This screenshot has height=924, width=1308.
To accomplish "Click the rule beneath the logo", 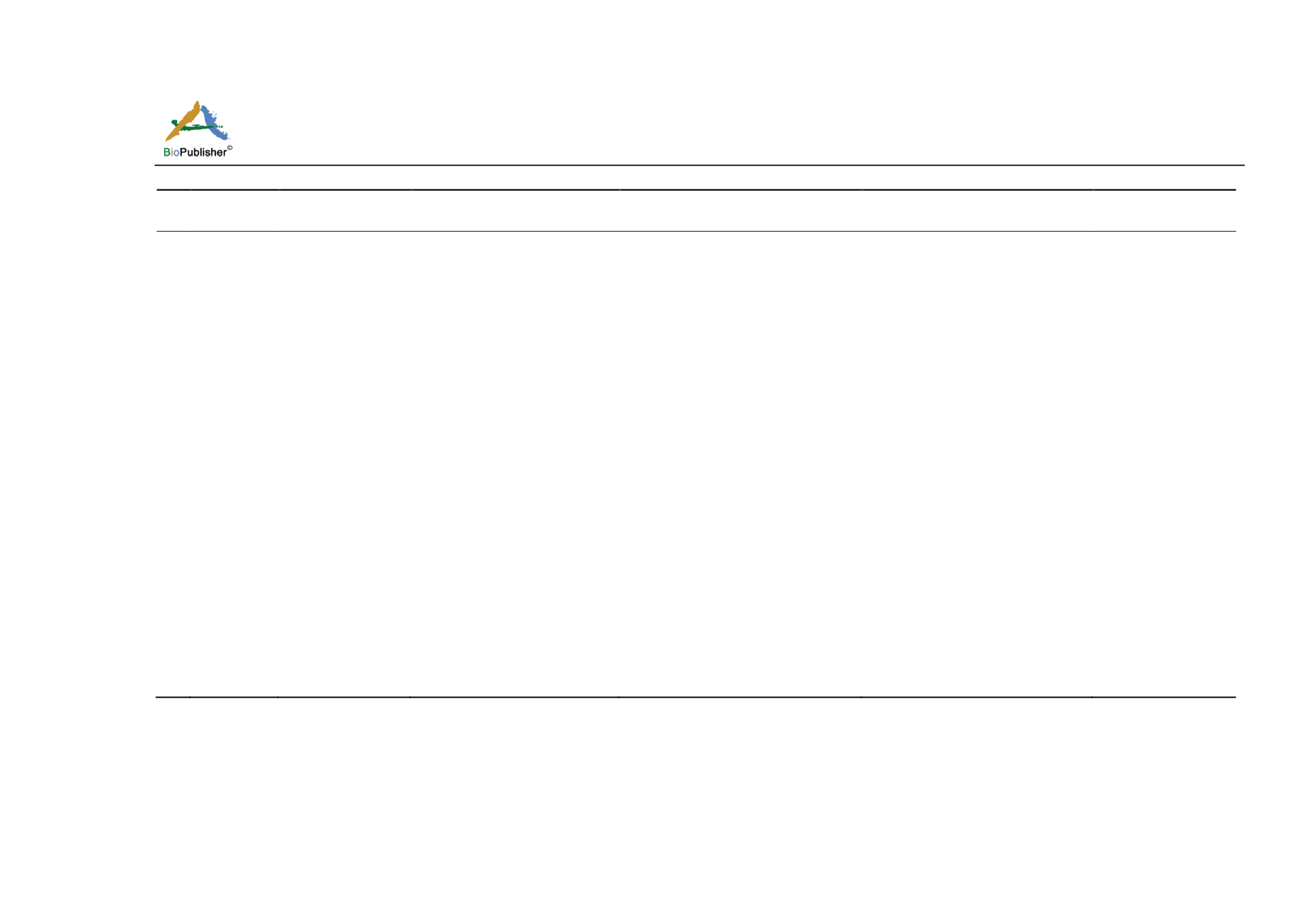I will coord(699,165).
